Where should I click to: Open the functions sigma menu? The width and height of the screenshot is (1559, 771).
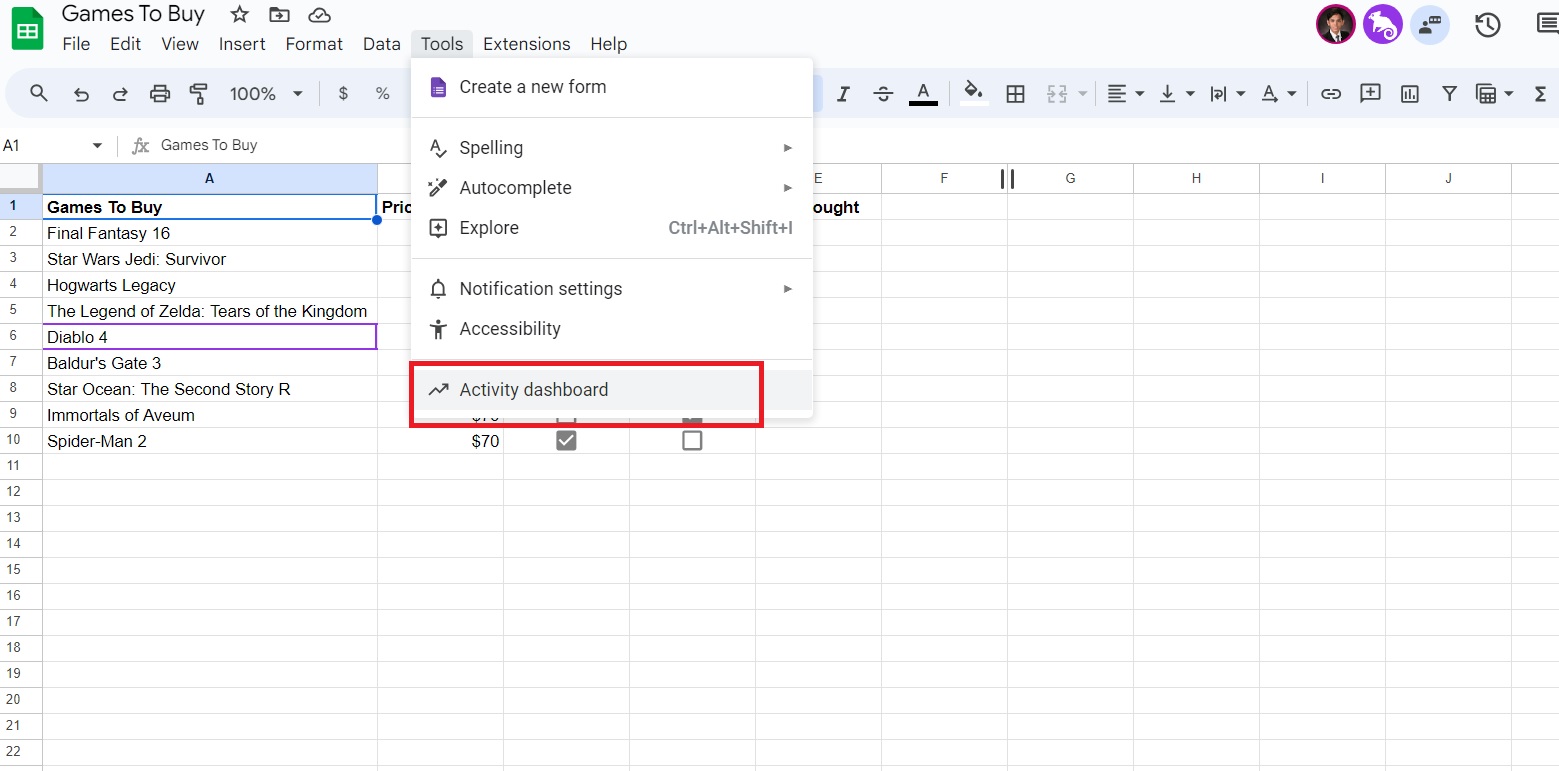1540,94
